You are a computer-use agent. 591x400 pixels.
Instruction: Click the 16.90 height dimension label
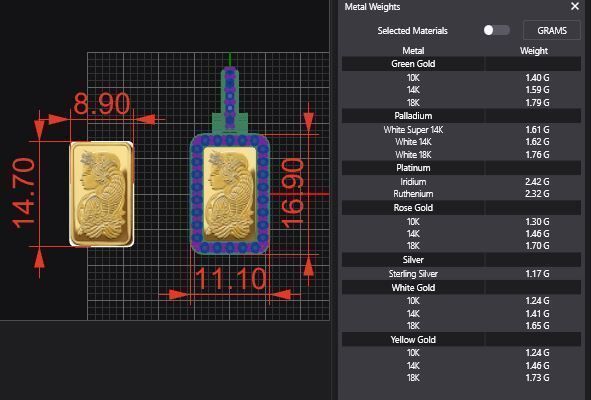click(x=292, y=193)
